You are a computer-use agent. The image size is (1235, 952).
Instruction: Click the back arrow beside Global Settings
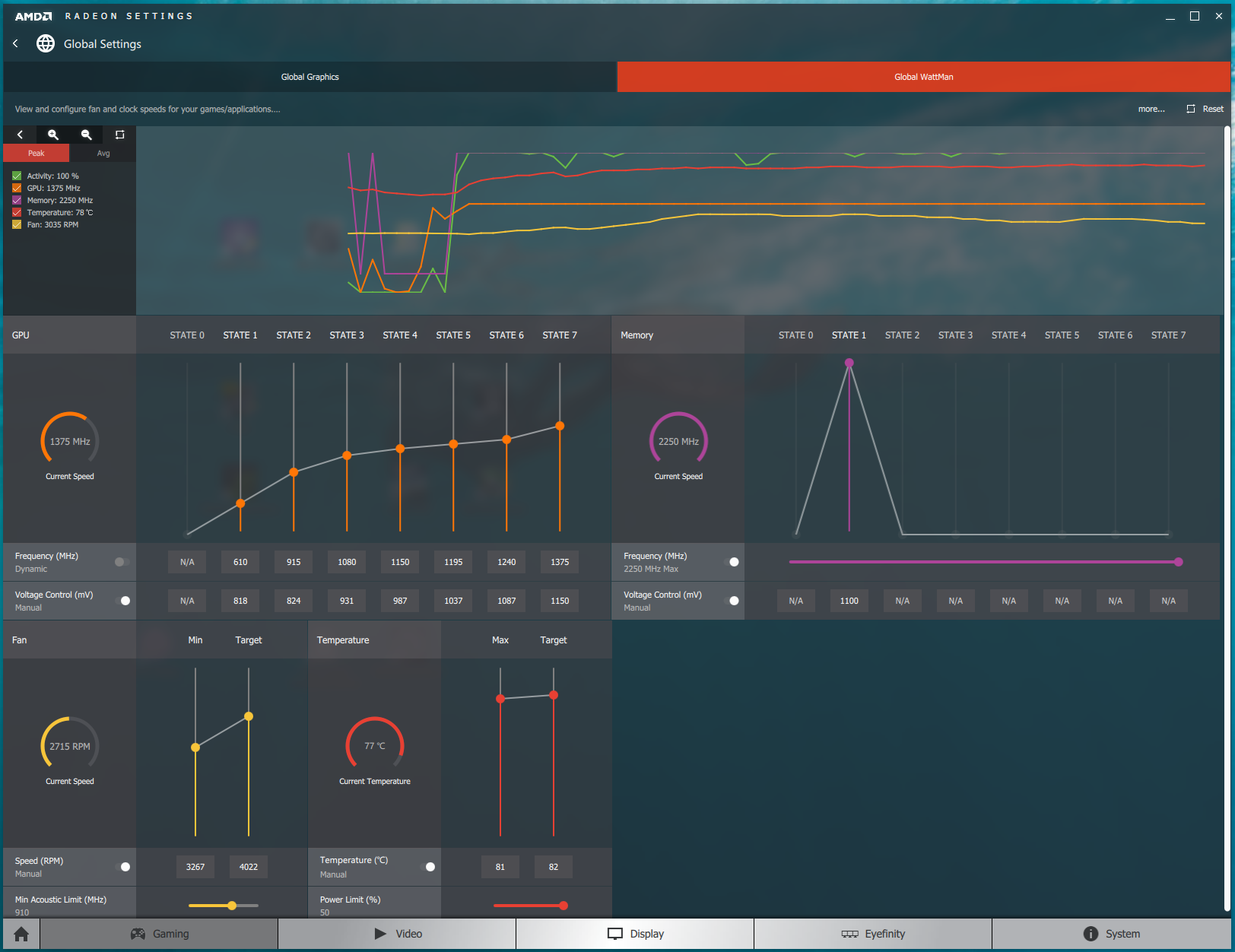pyautogui.click(x=16, y=44)
